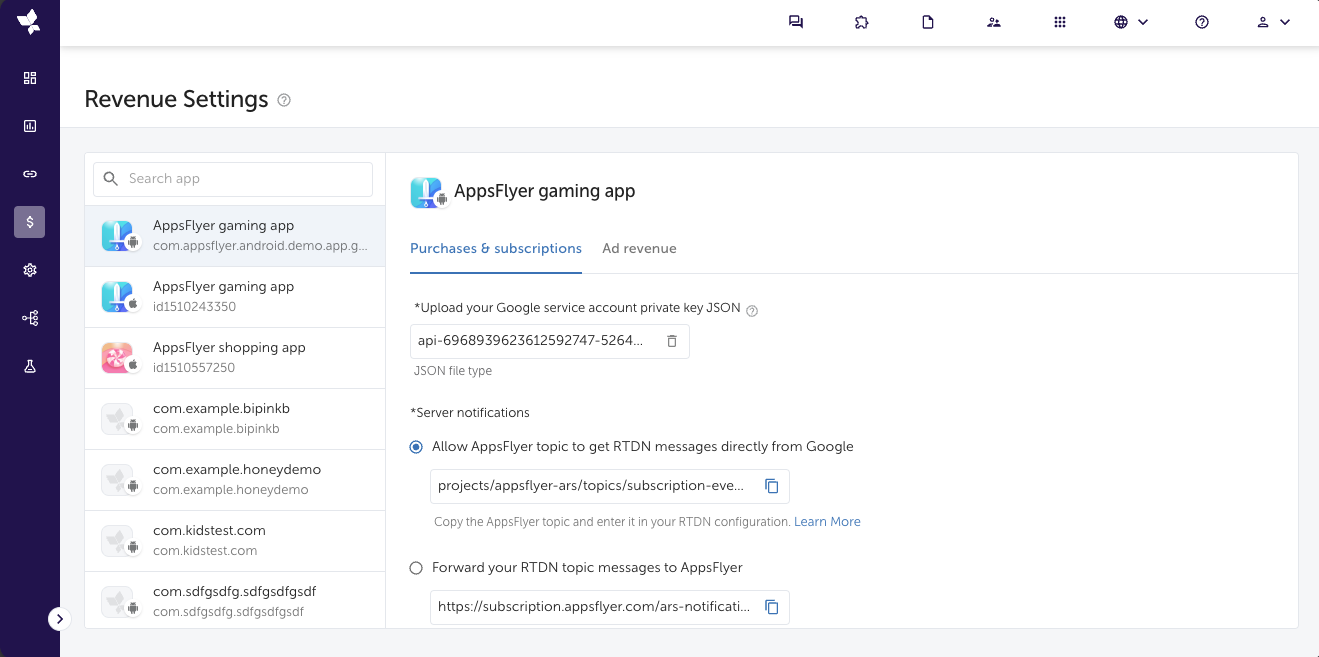
Task: Click the "JSON file type" hint text
Action: click(453, 371)
